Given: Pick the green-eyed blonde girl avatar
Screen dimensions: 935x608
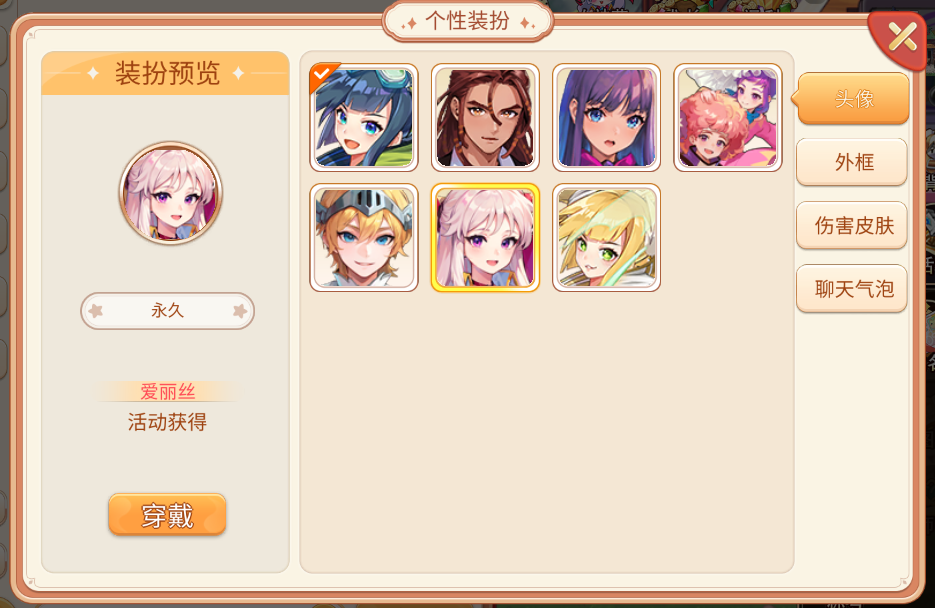Looking at the screenshot, I should [606, 238].
